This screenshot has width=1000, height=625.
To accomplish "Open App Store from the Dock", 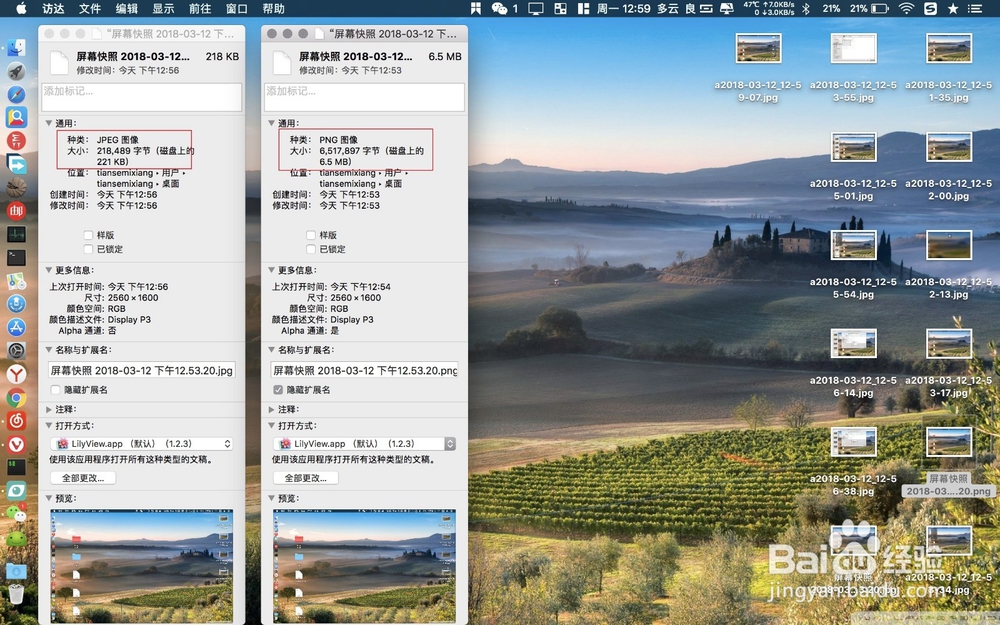I will [16, 327].
